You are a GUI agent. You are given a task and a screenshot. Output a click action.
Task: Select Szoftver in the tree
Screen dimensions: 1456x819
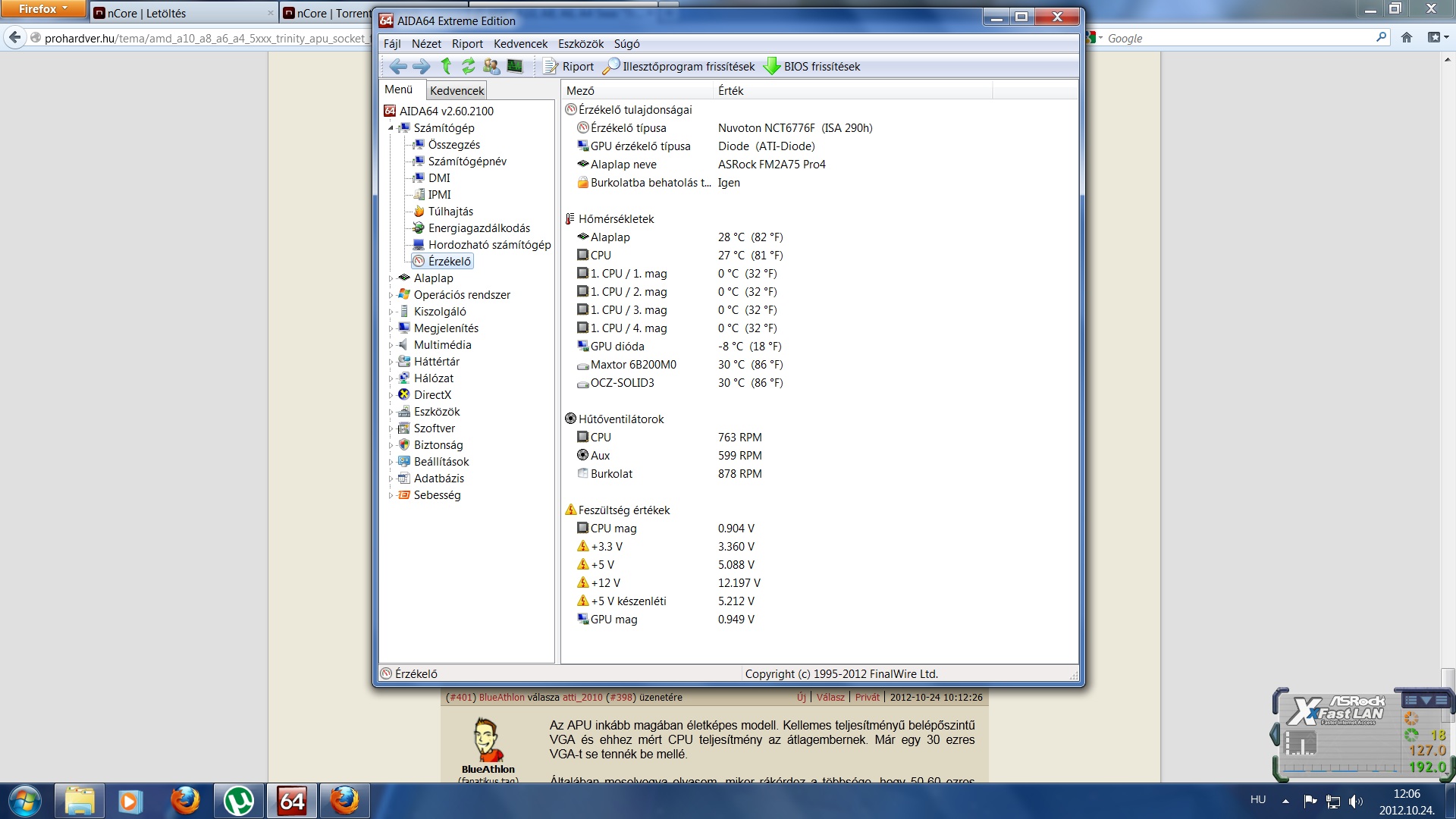click(434, 428)
